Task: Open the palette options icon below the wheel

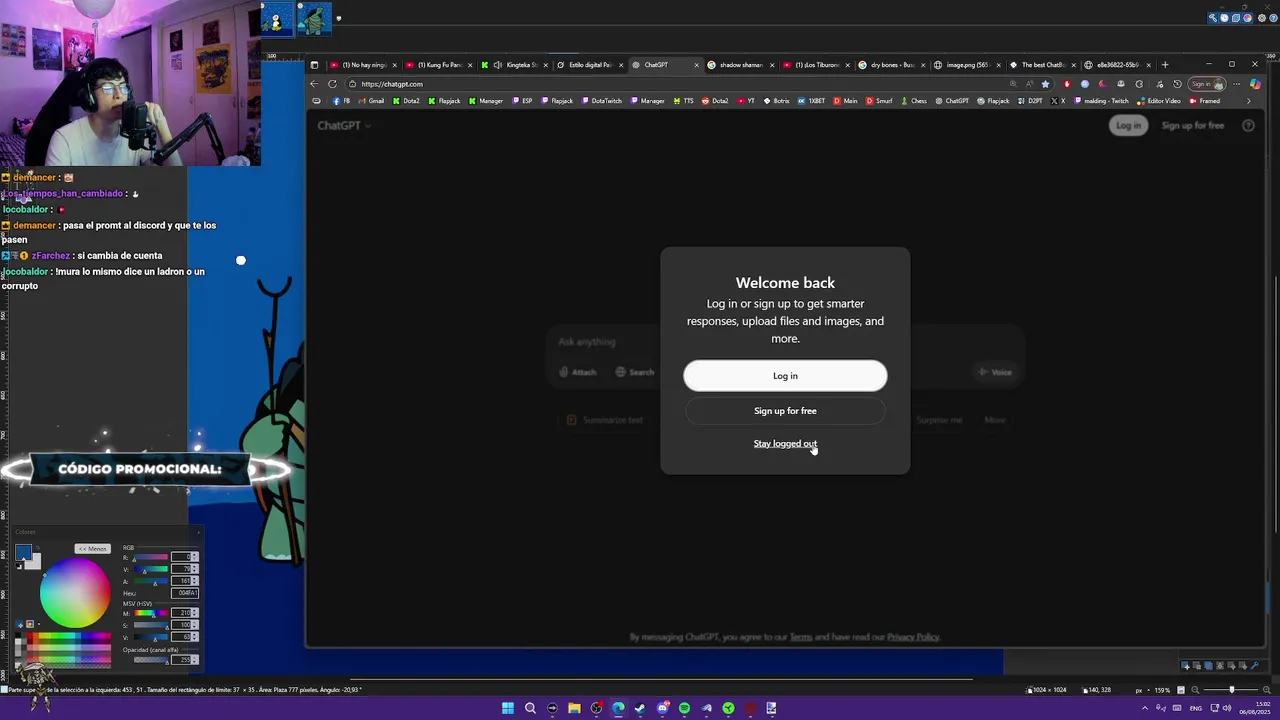Action: pos(30,625)
